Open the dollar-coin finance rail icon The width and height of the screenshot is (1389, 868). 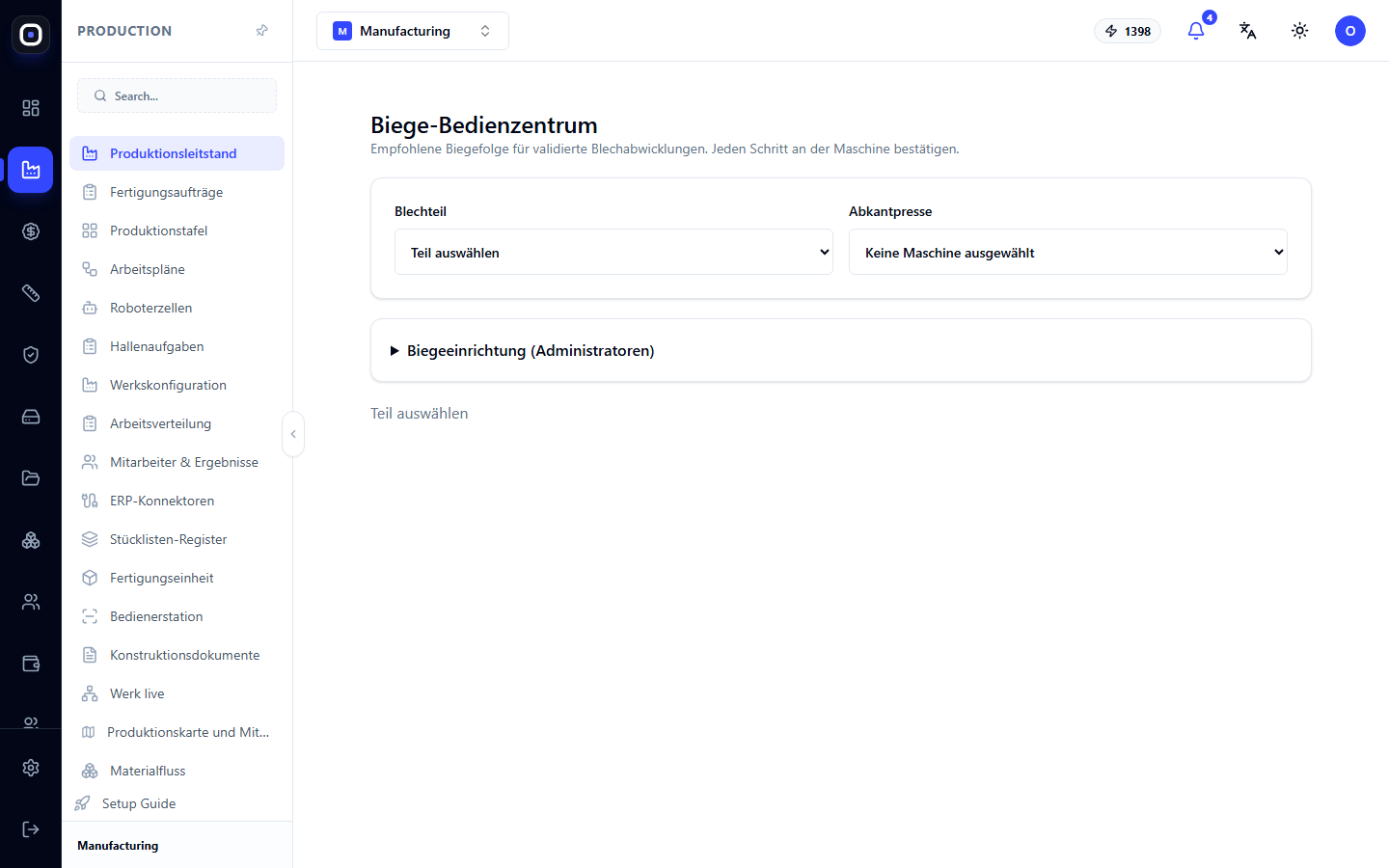31,231
